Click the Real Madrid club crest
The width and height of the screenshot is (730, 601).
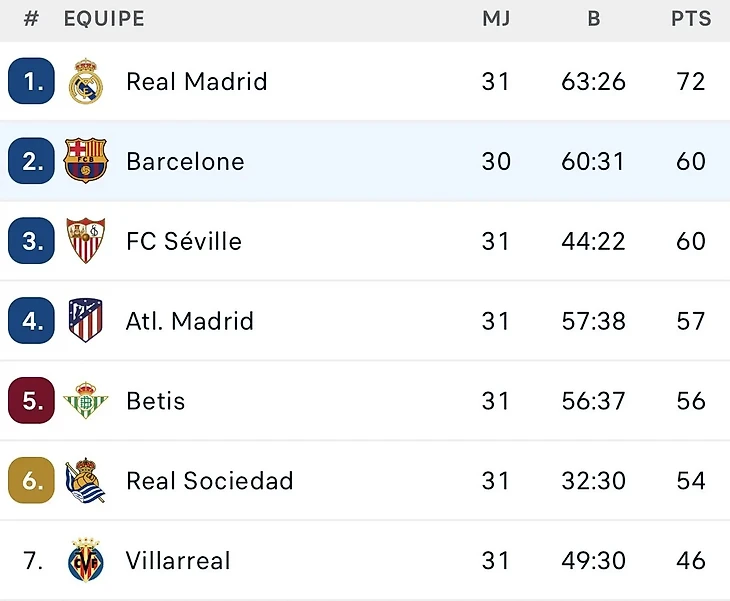click(86, 82)
